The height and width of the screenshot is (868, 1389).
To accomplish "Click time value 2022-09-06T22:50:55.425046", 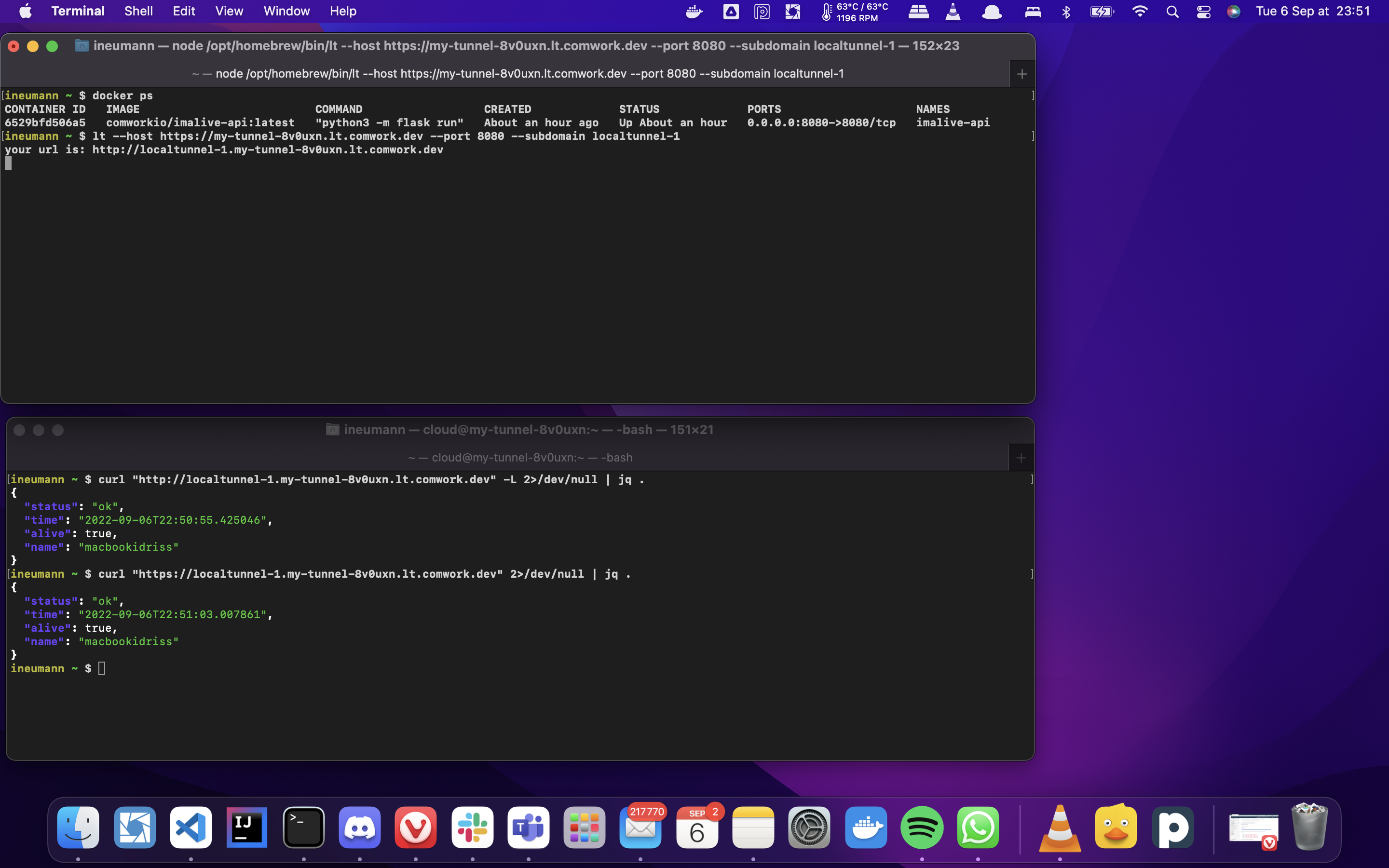I will (x=172, y=520).
